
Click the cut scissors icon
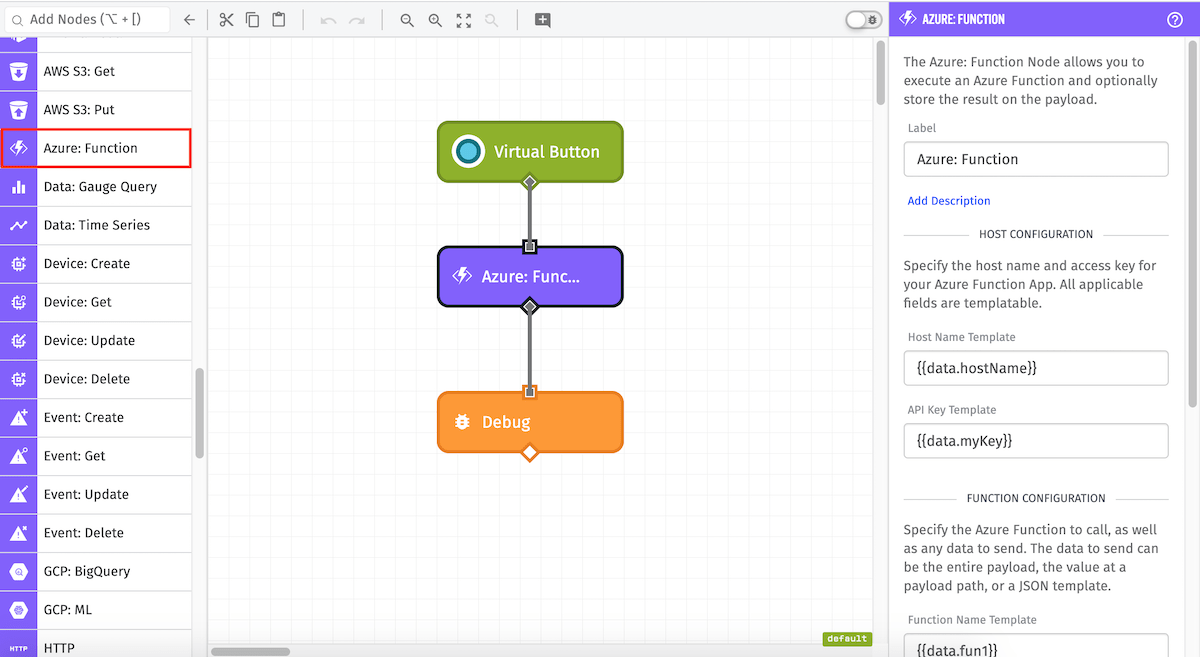click(226, 20)
